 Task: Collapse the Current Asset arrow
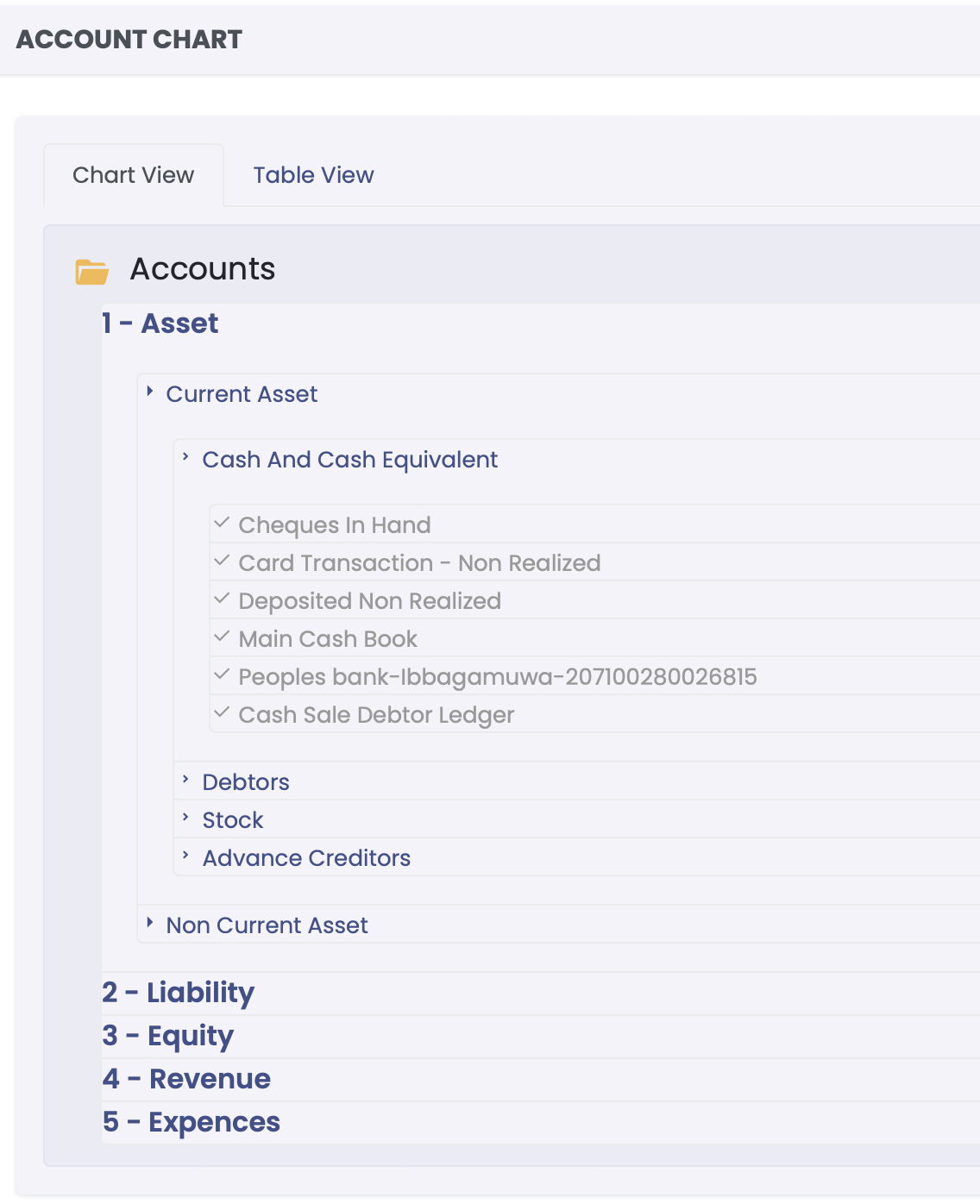coord(150,392)
